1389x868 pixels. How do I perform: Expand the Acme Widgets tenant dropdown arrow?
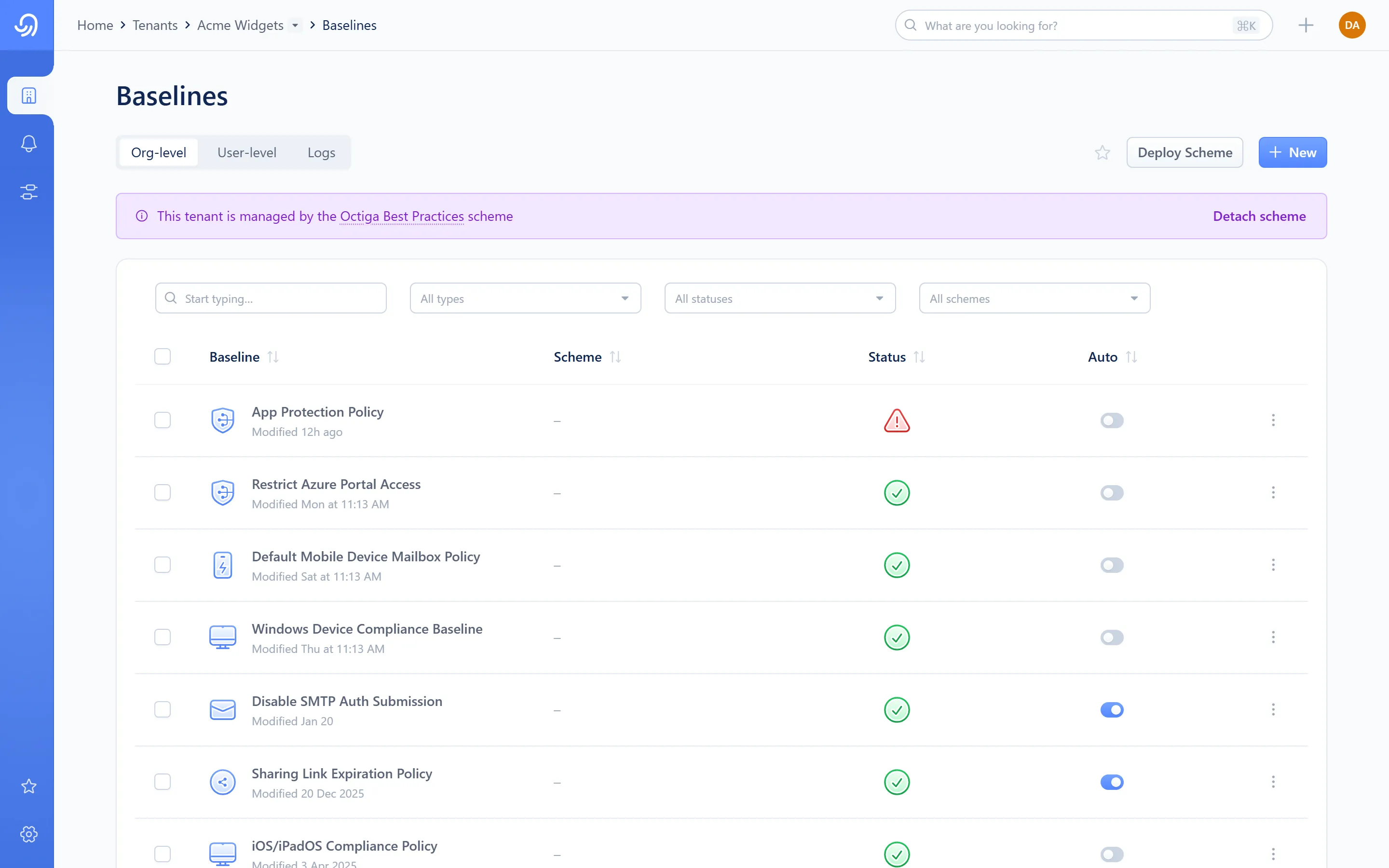click(x=295, y=25)
